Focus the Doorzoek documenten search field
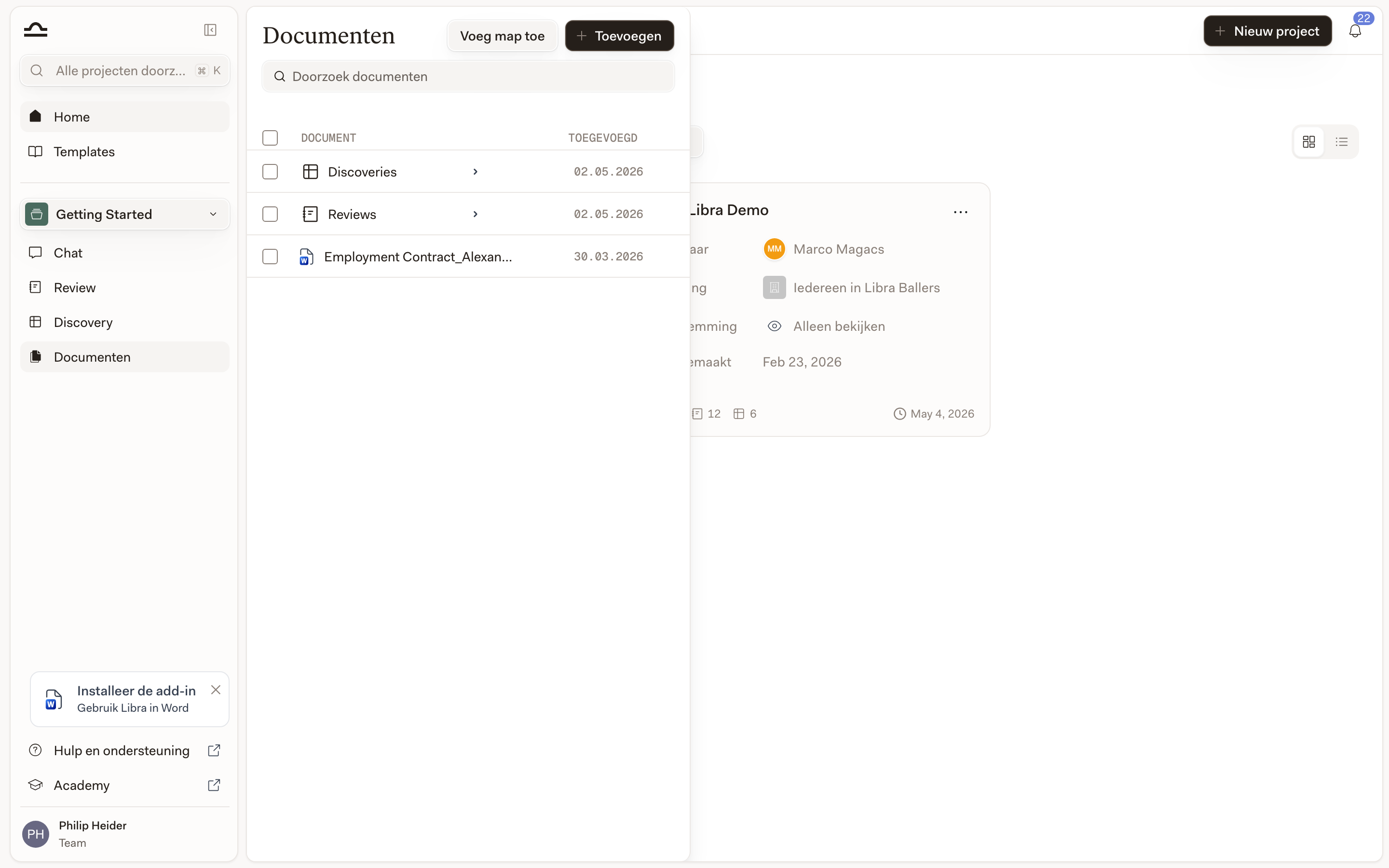1389x868 pixels. pos(468,76)
